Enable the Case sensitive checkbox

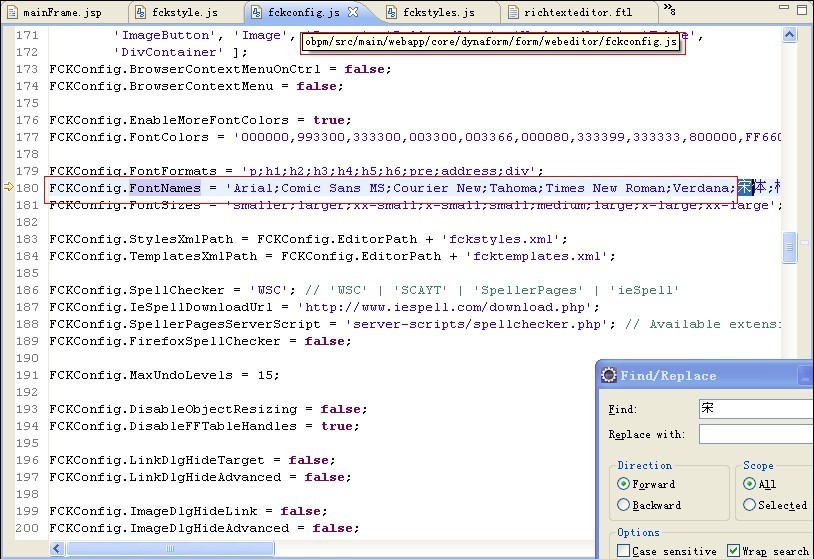(624, 551)
